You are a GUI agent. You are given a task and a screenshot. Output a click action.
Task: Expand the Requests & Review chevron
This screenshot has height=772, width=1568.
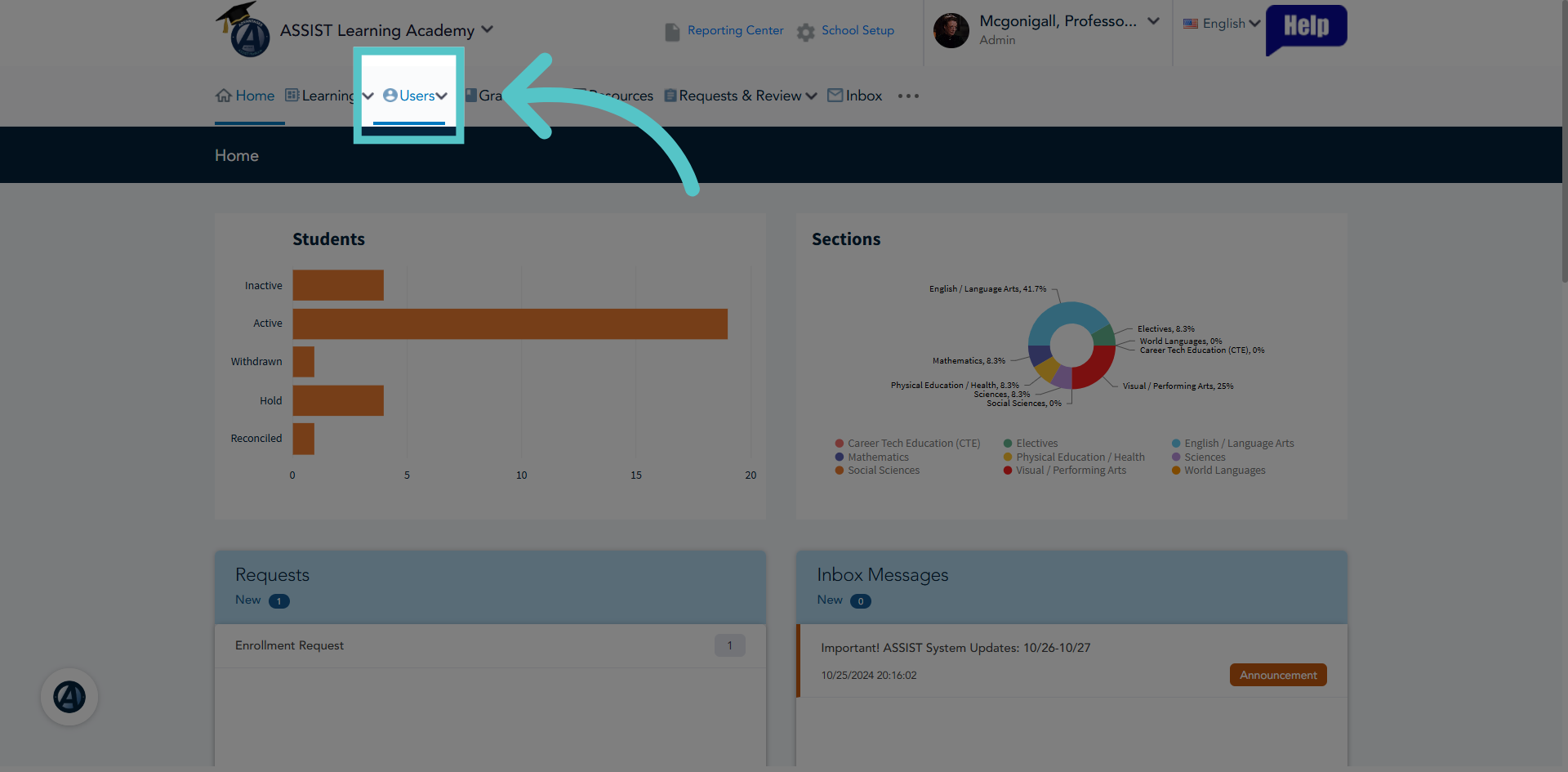click(x=811, y=96)
